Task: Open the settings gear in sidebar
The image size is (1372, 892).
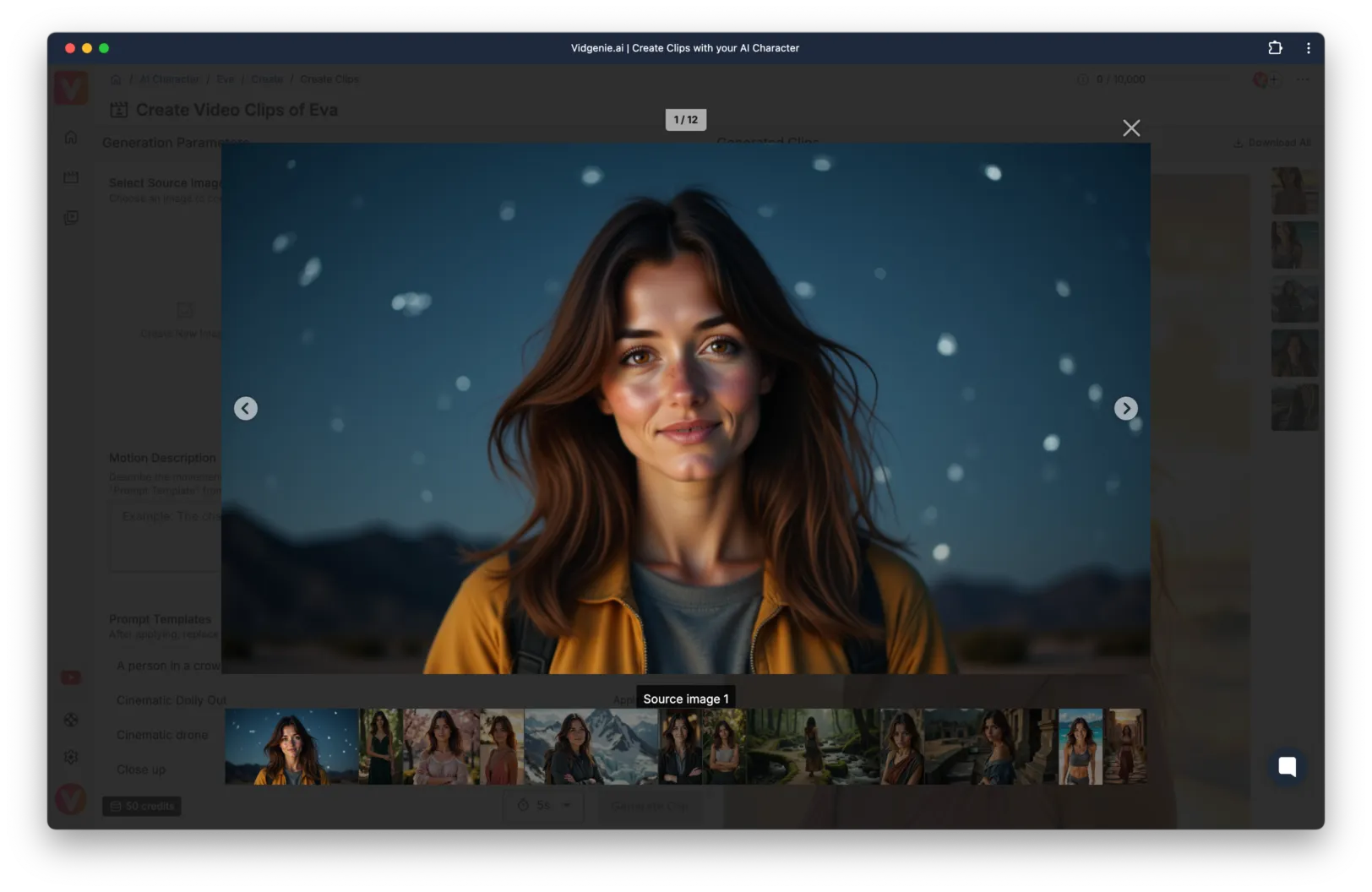Action: pos(71,757)
